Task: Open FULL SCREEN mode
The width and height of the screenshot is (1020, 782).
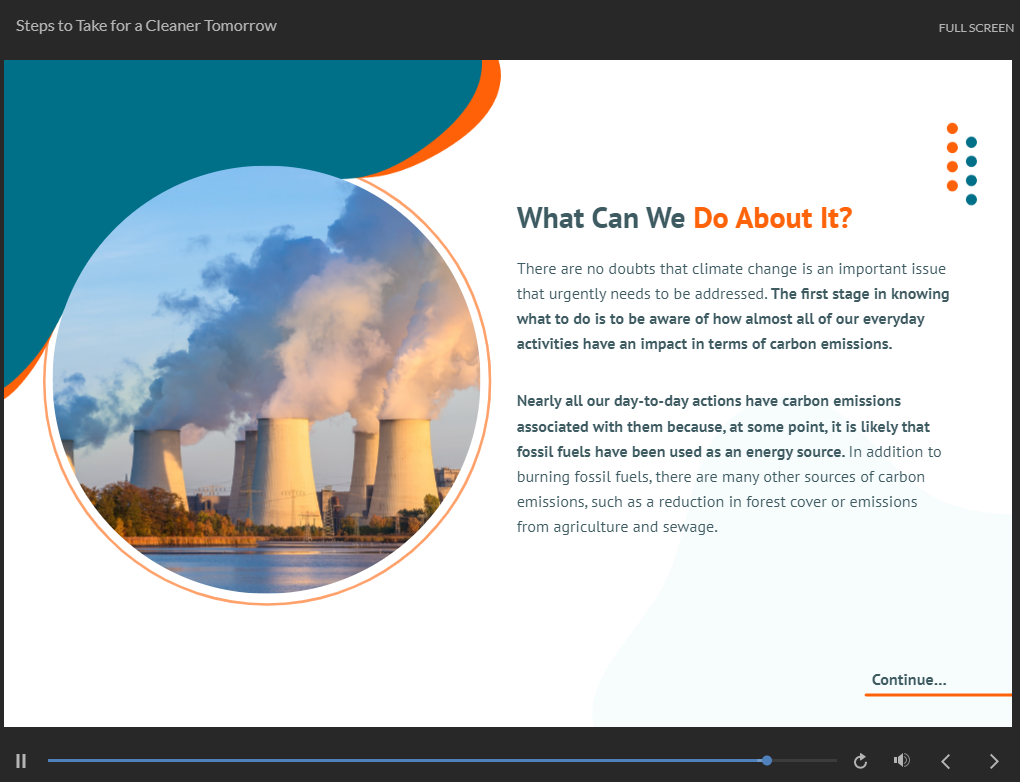Action: (975, 28)
